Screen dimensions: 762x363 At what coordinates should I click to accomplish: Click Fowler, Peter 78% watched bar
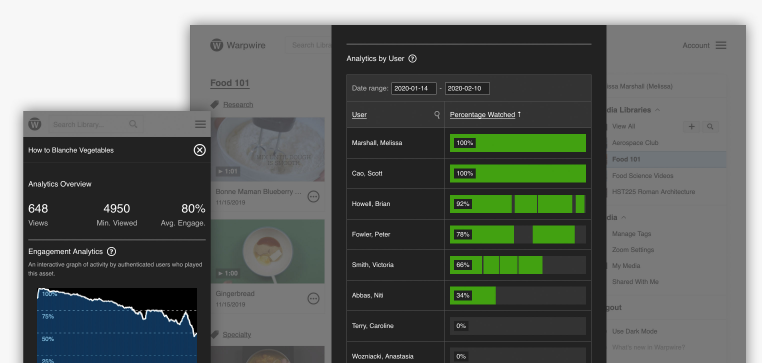tap(518, 235)
